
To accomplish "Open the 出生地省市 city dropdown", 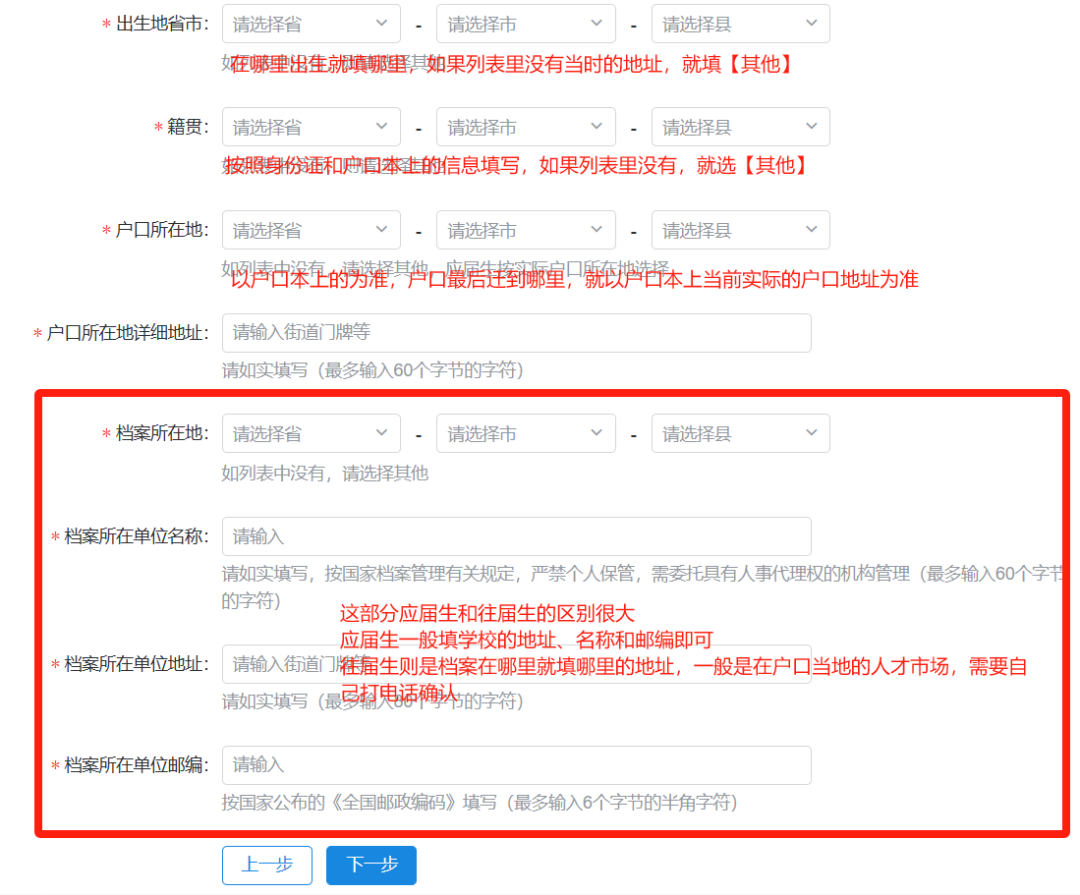I will [526, 24].
